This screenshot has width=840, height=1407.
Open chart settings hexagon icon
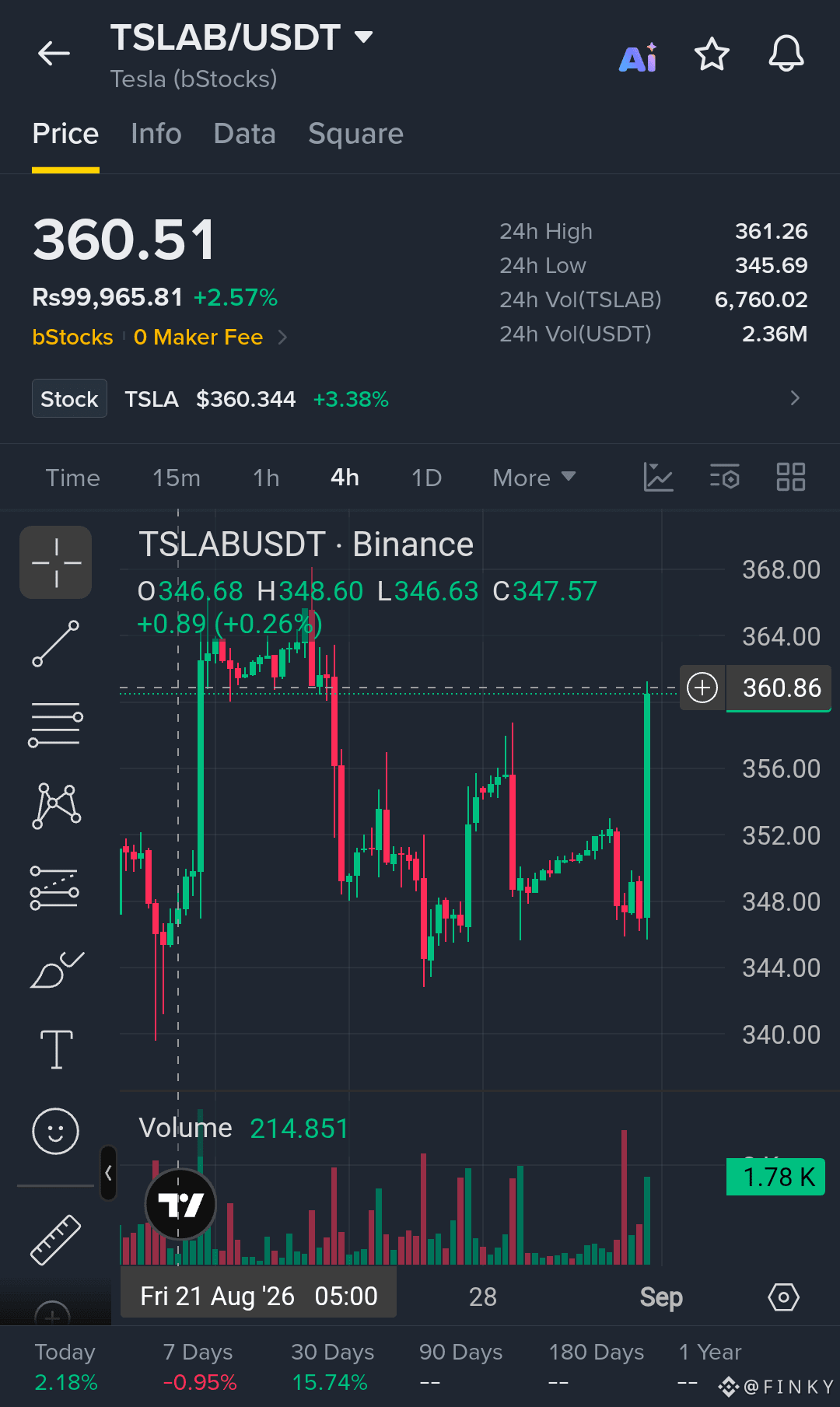point(783,1297)
